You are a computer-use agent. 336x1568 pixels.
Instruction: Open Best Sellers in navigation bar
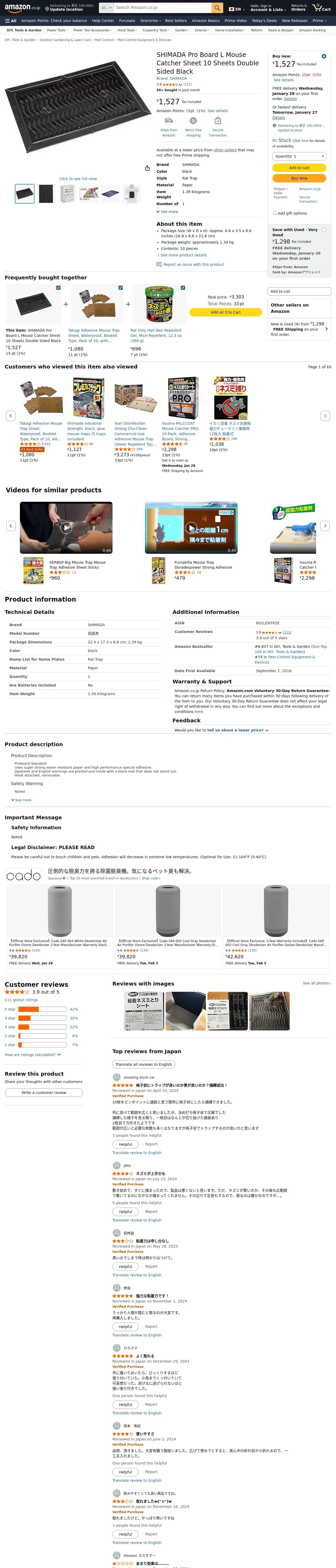[x=176, y=21]
